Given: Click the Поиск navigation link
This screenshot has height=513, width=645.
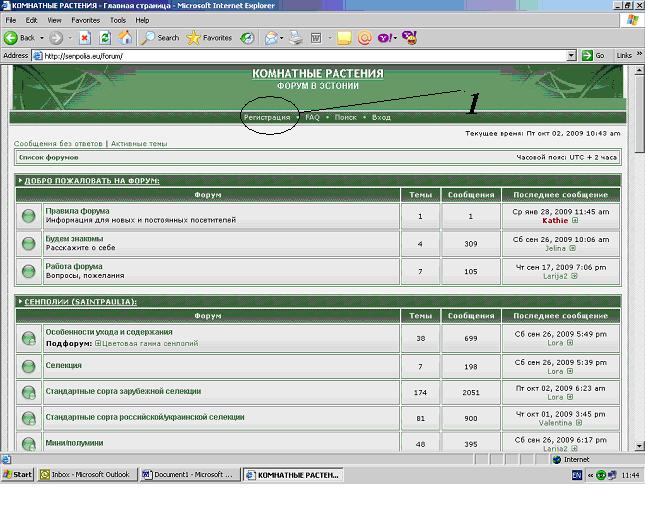Looking at the screenshot, I should (345, 117).
